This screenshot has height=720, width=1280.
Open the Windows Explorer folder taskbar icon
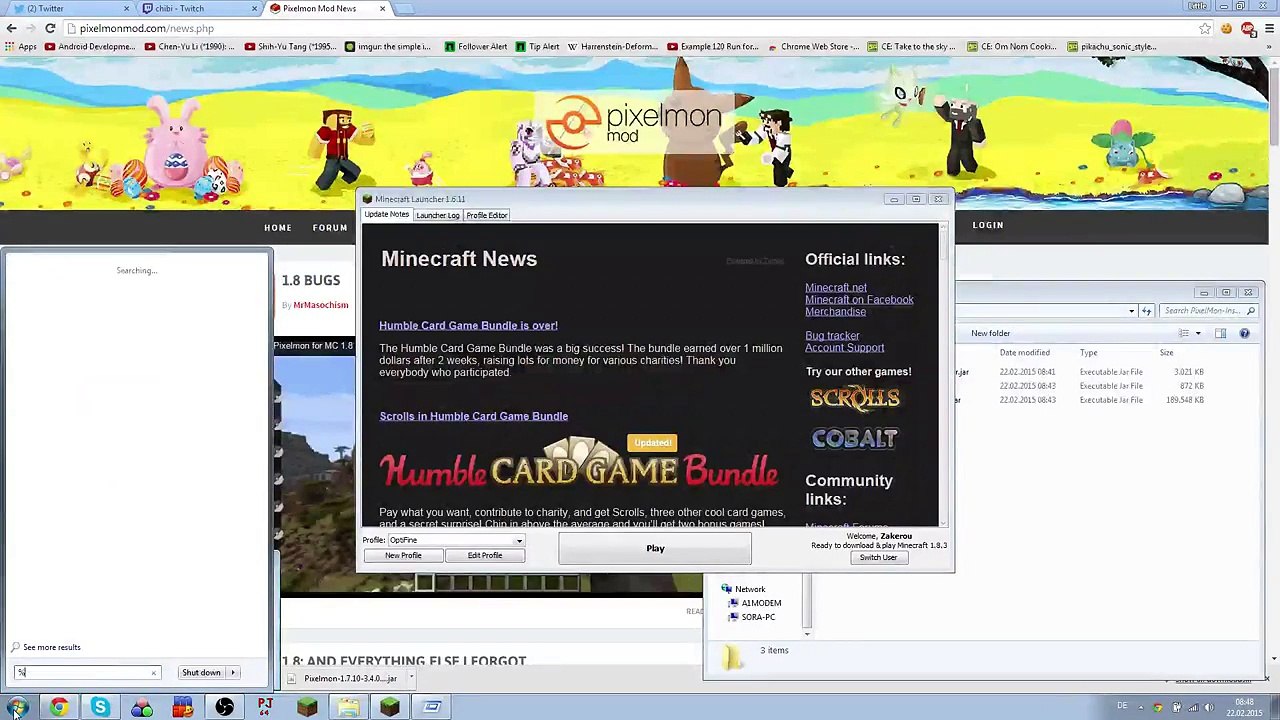click(348, 708)
